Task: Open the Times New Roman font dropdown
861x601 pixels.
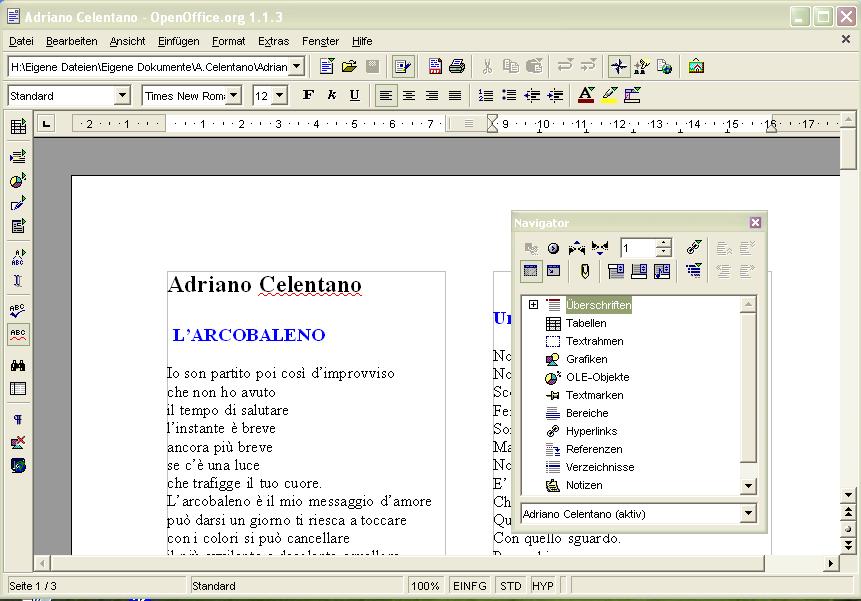Action: tap(234, 96)
